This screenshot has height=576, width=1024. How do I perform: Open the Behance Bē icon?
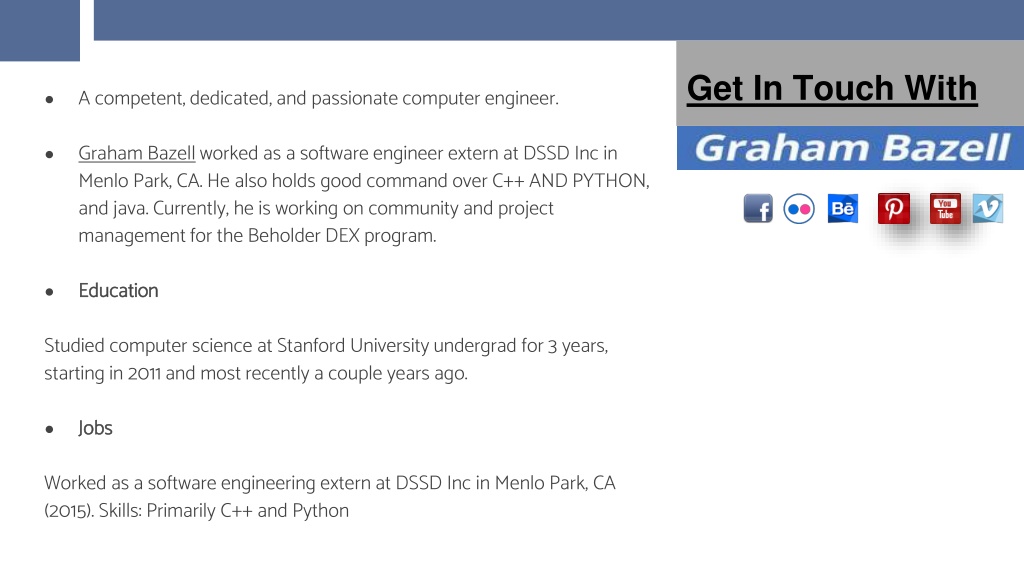[842, 208]
